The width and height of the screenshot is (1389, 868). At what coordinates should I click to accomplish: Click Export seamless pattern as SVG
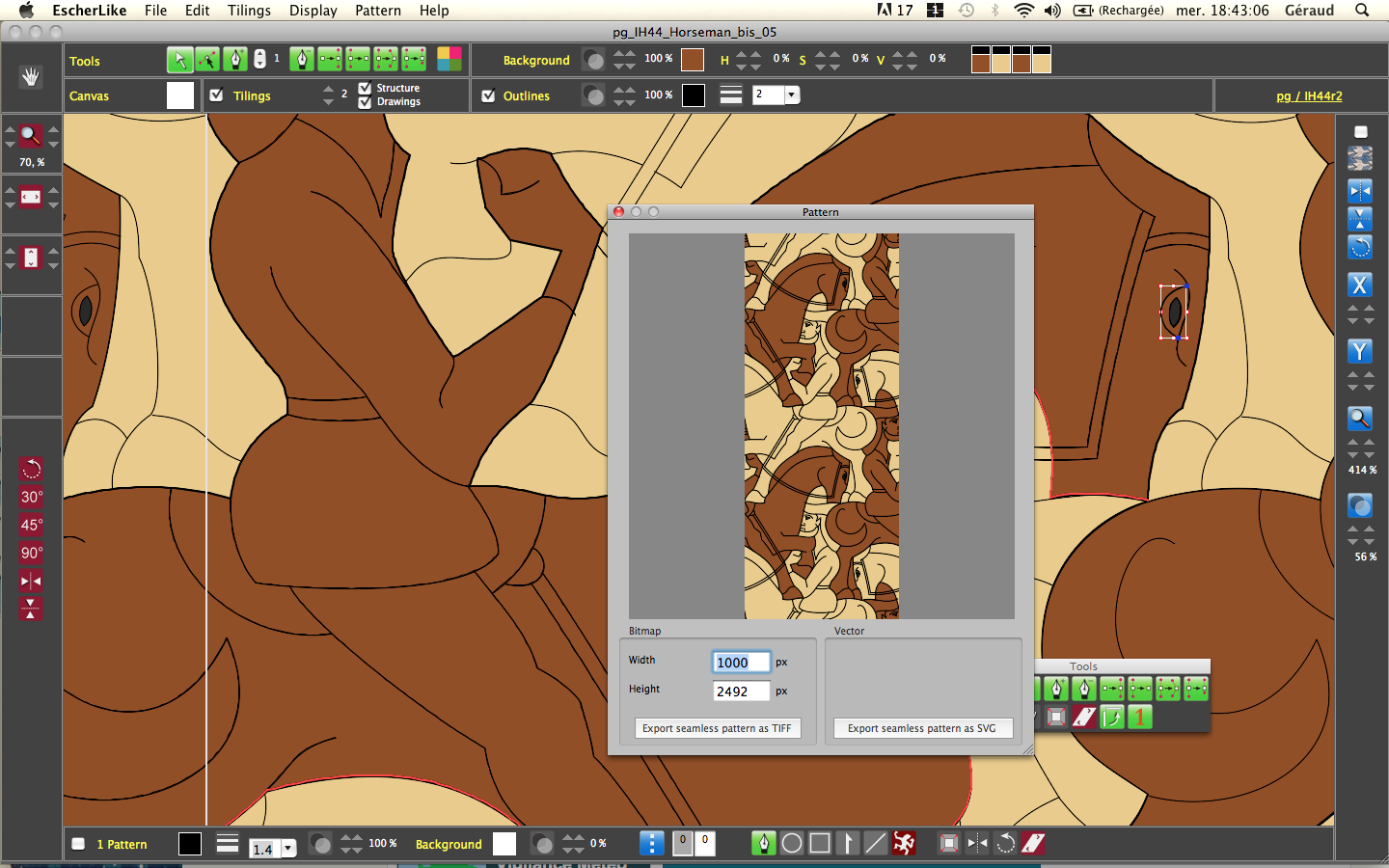pos(922,728)
